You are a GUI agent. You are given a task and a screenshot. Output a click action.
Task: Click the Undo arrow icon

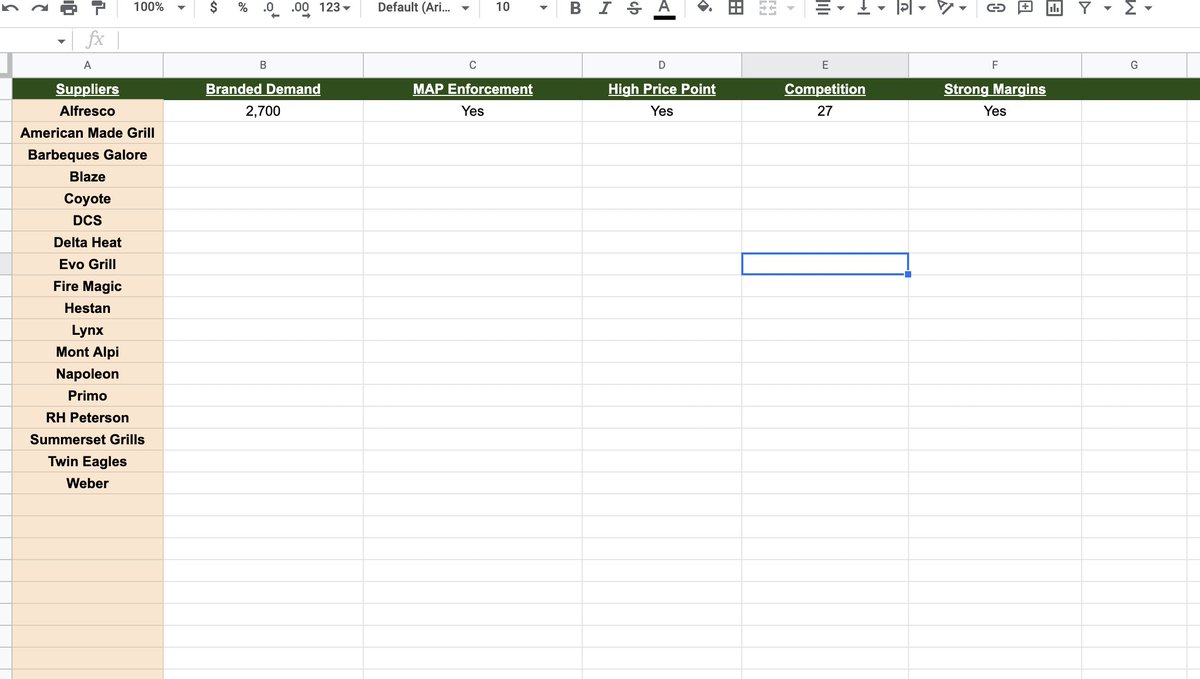[9, 8]
